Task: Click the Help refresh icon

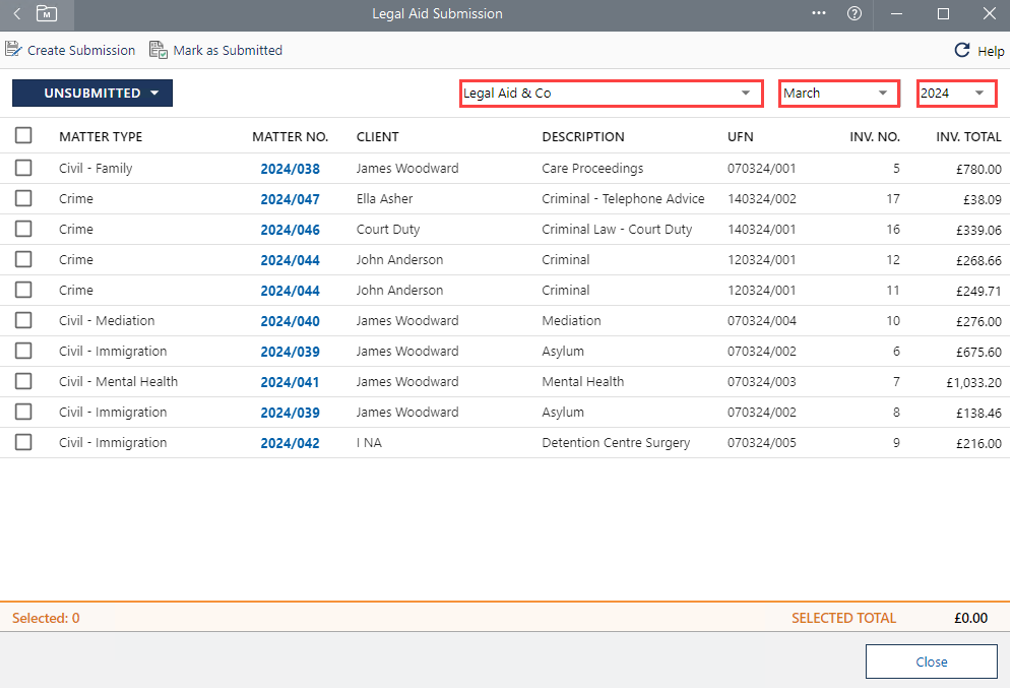Action: [x=962, y=50]
